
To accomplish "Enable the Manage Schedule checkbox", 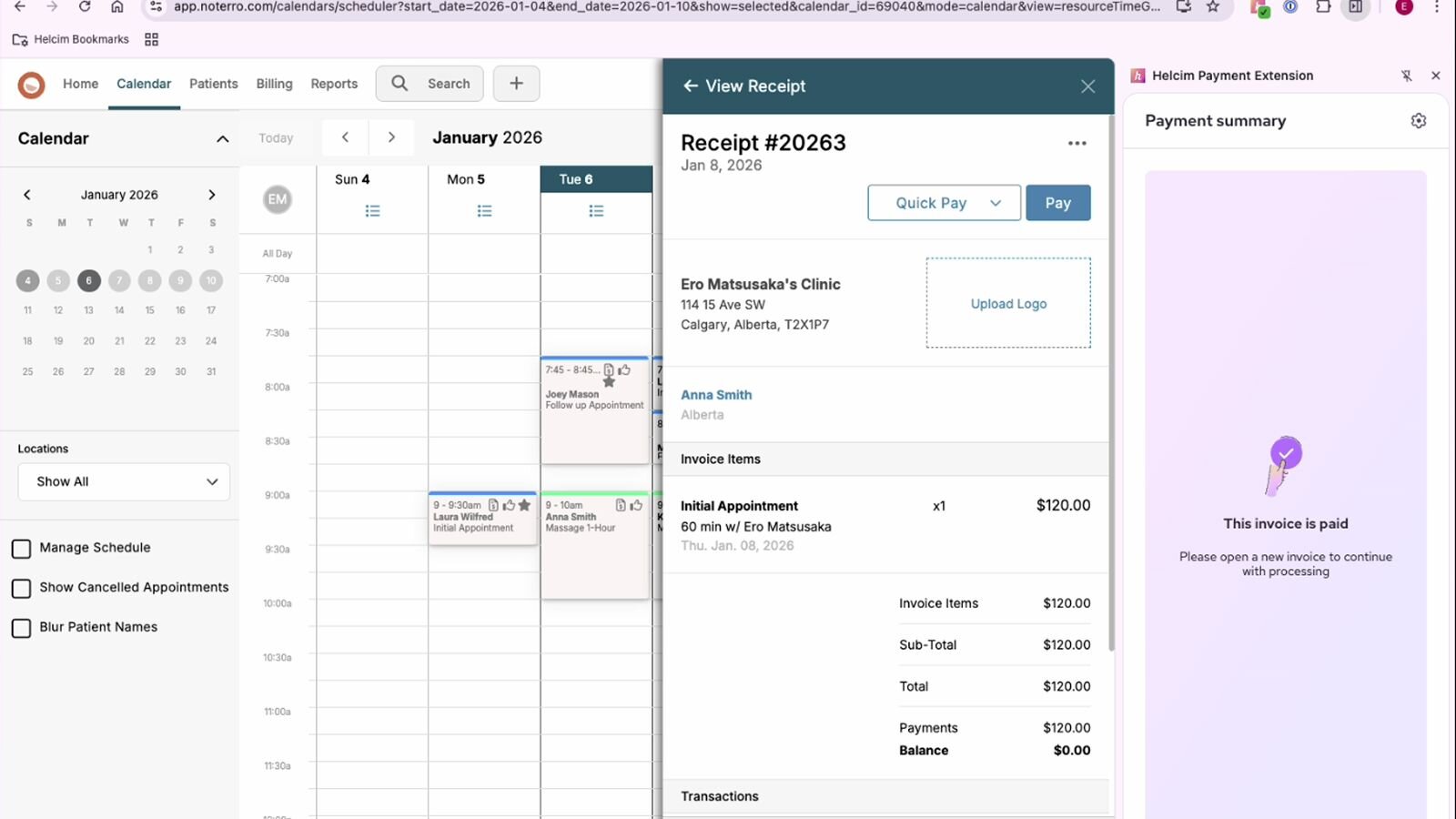I will [22, 549].
